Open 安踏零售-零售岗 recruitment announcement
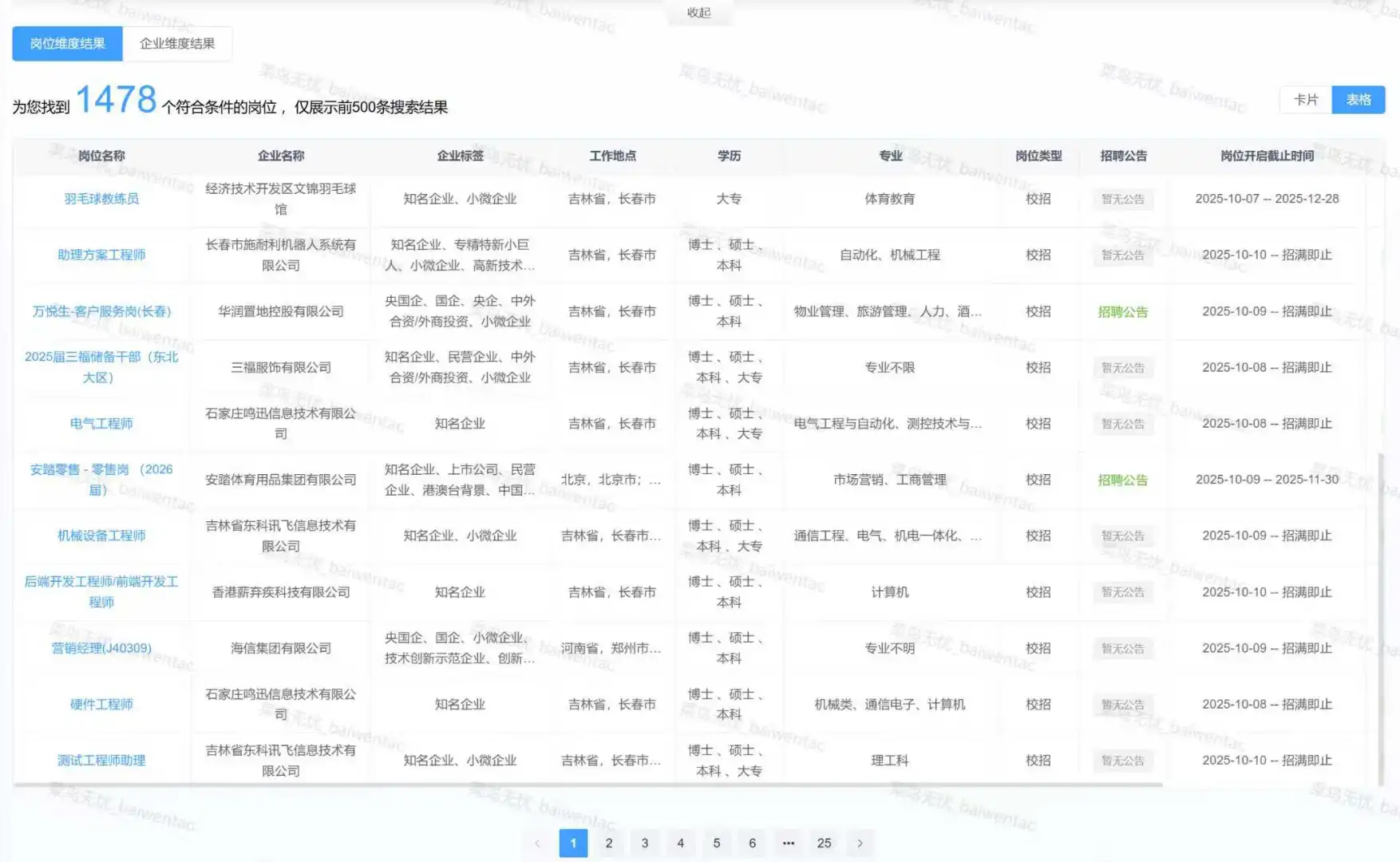The height and width of the screenshot is (862, 1400). [1122, 480]
